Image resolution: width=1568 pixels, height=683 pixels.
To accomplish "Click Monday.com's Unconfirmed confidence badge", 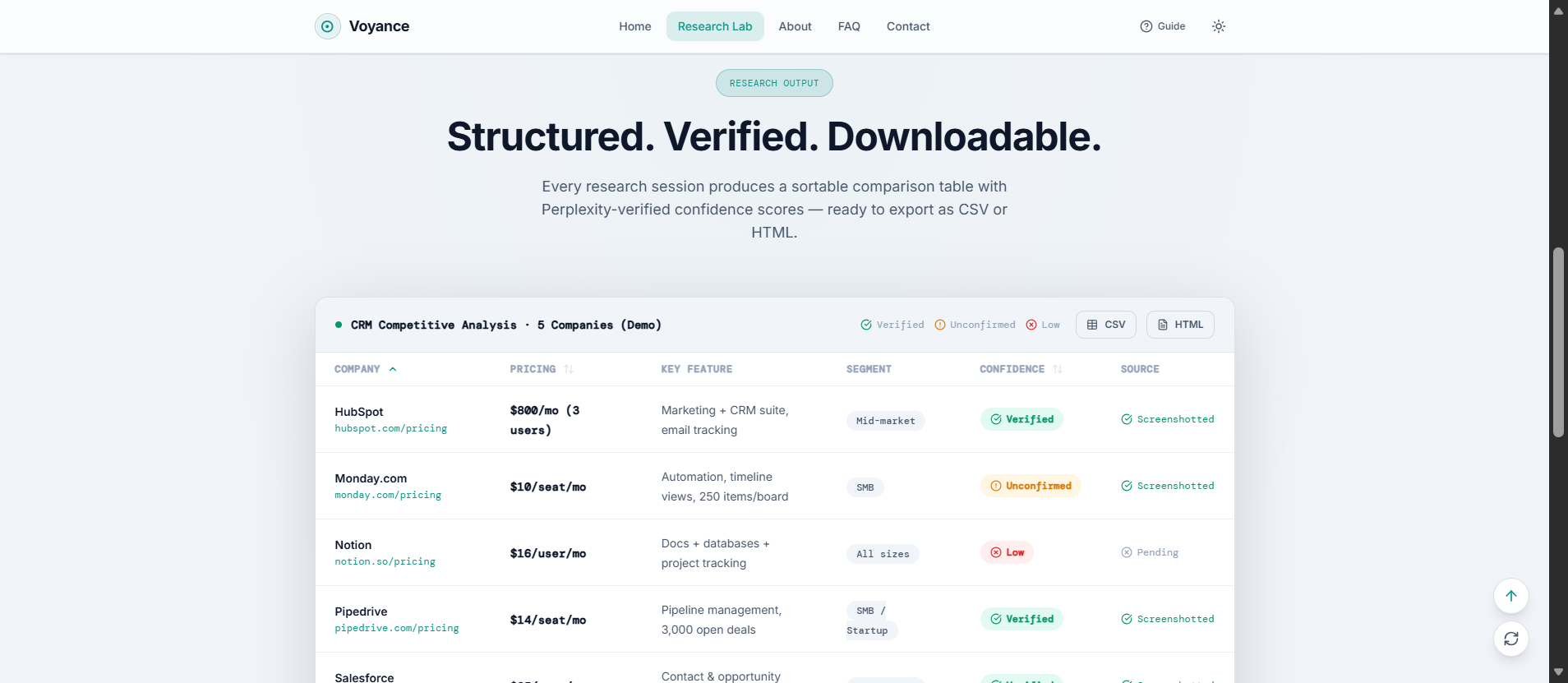I will pyautogui.click(x=1031, y=486).
